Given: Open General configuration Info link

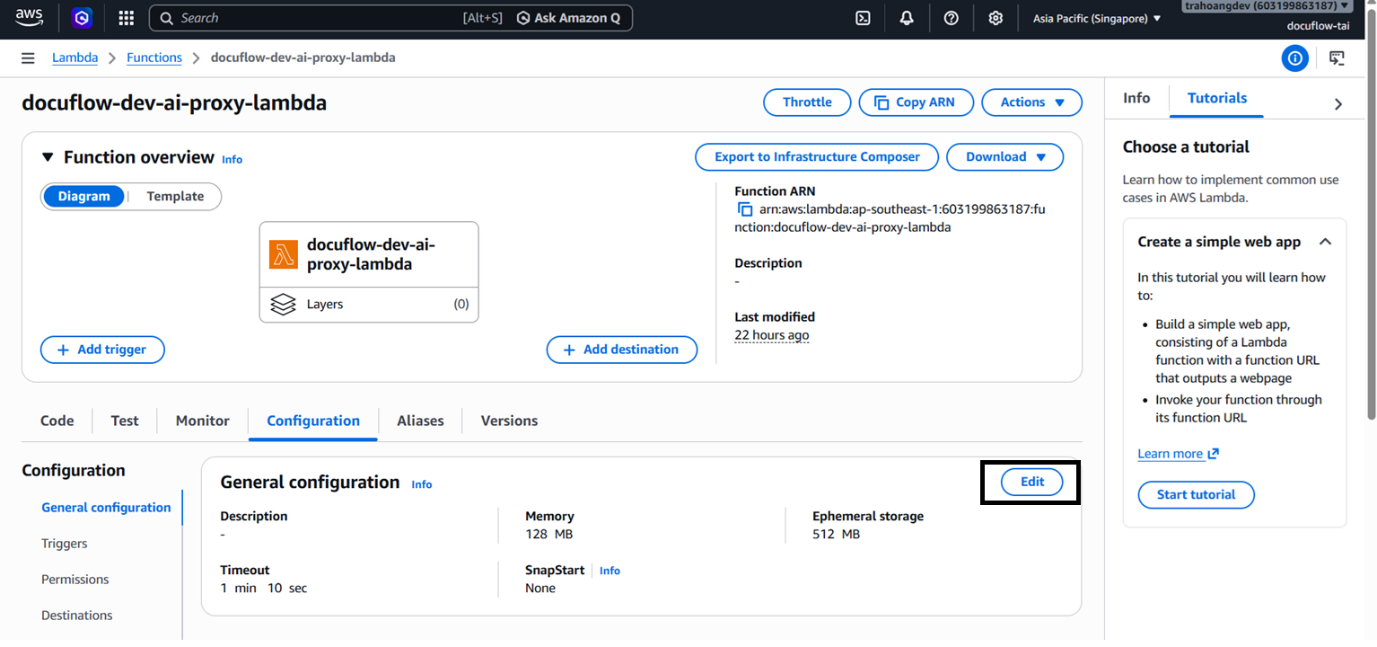Looking at the screenshot, I should coord(422,484).
